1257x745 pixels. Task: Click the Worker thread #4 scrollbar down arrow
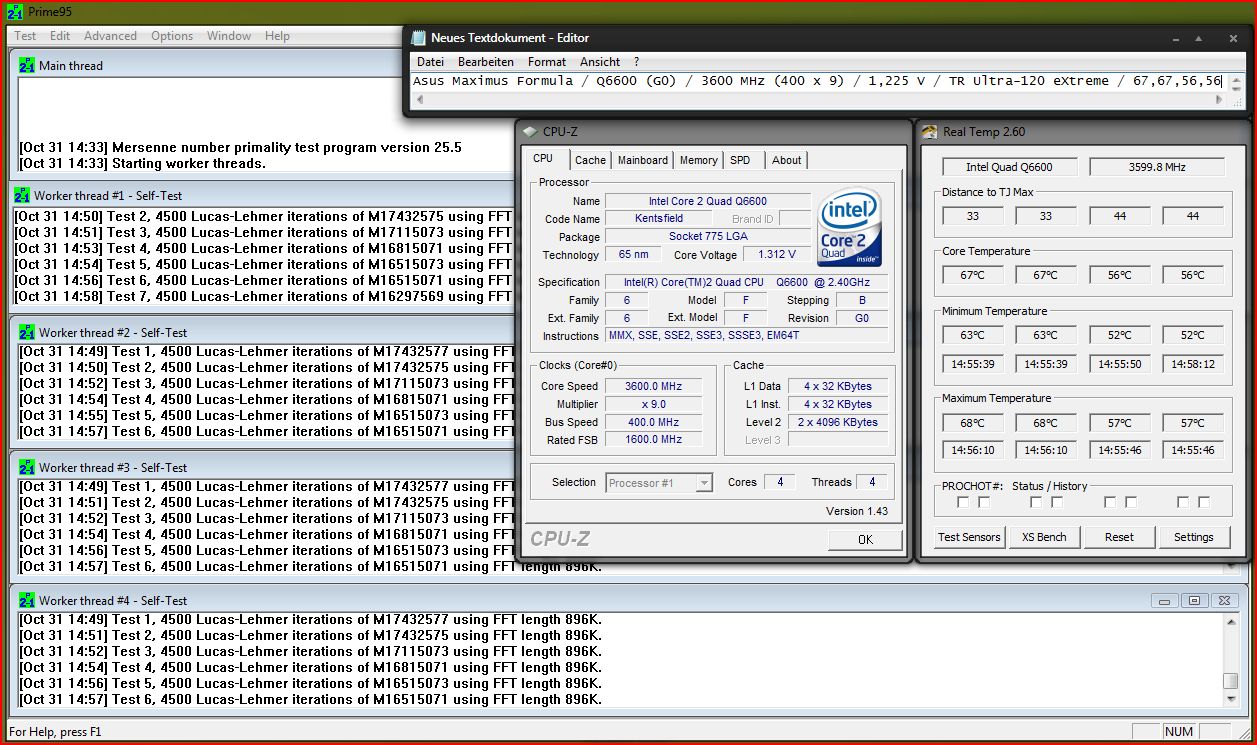(x=1230, y=699)
